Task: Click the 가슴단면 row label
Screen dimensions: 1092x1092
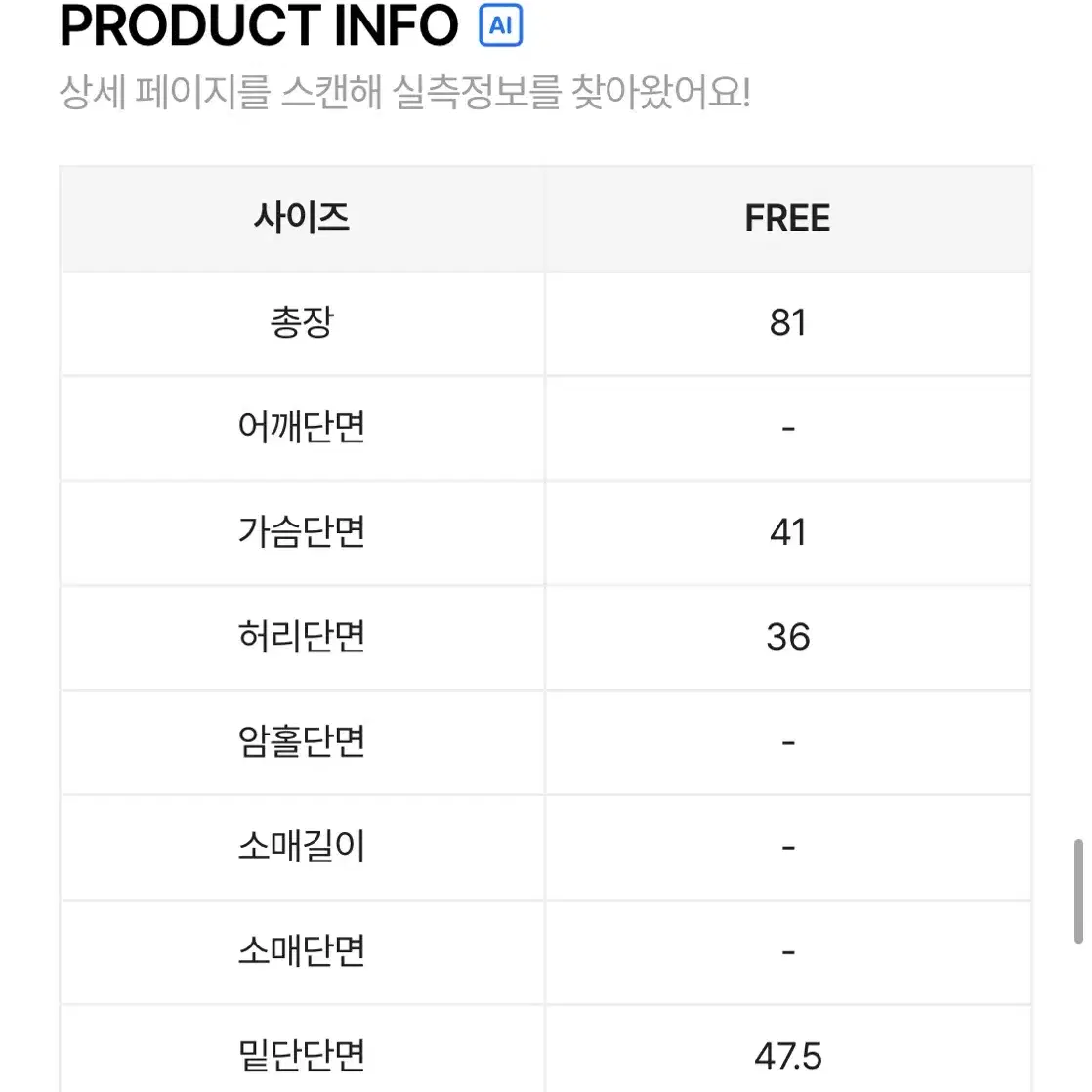Action: tap(302, 532)
